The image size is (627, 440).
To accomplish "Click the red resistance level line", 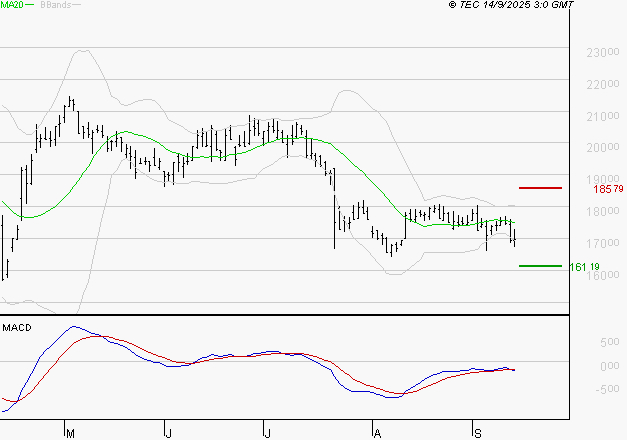I will tap(540, 188).
